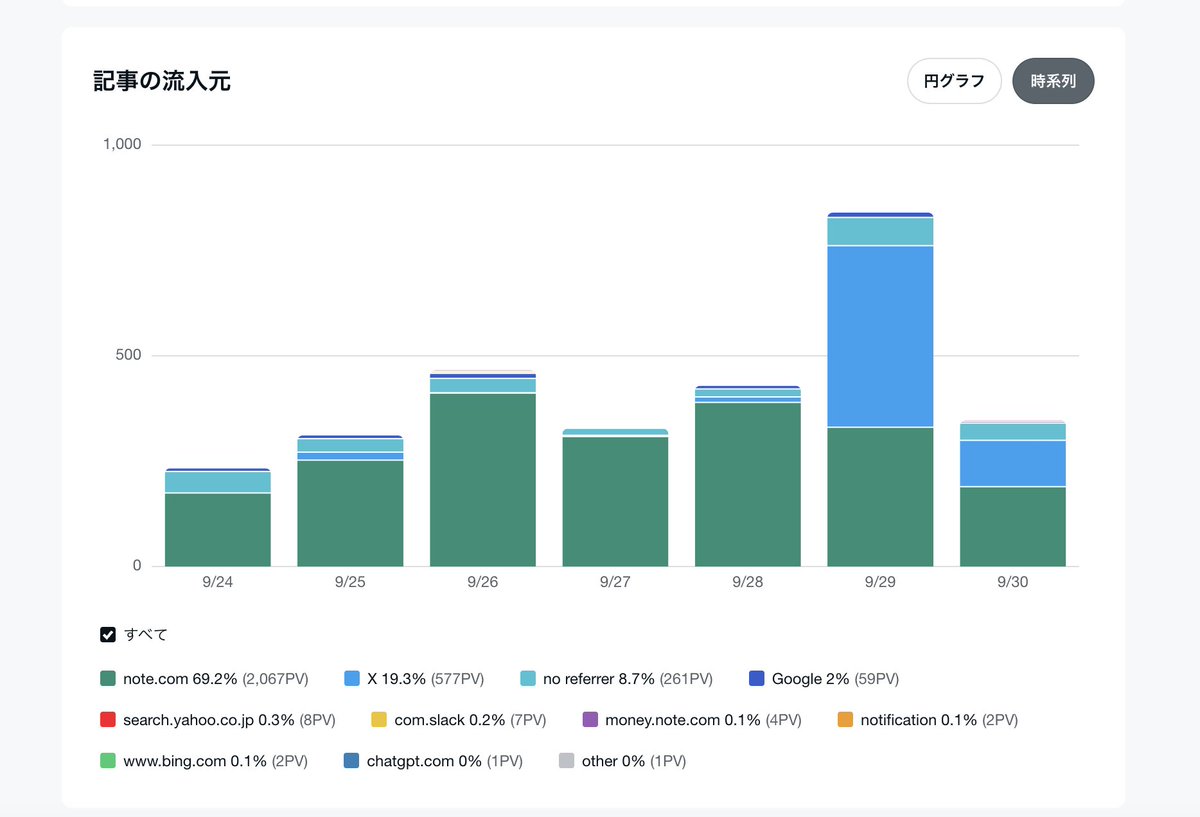Image resolution: width=1200 pixels, height=817 pixels.
Task: Click the no referrer segment of 9/24 bar
Action: tap(218, 482)
